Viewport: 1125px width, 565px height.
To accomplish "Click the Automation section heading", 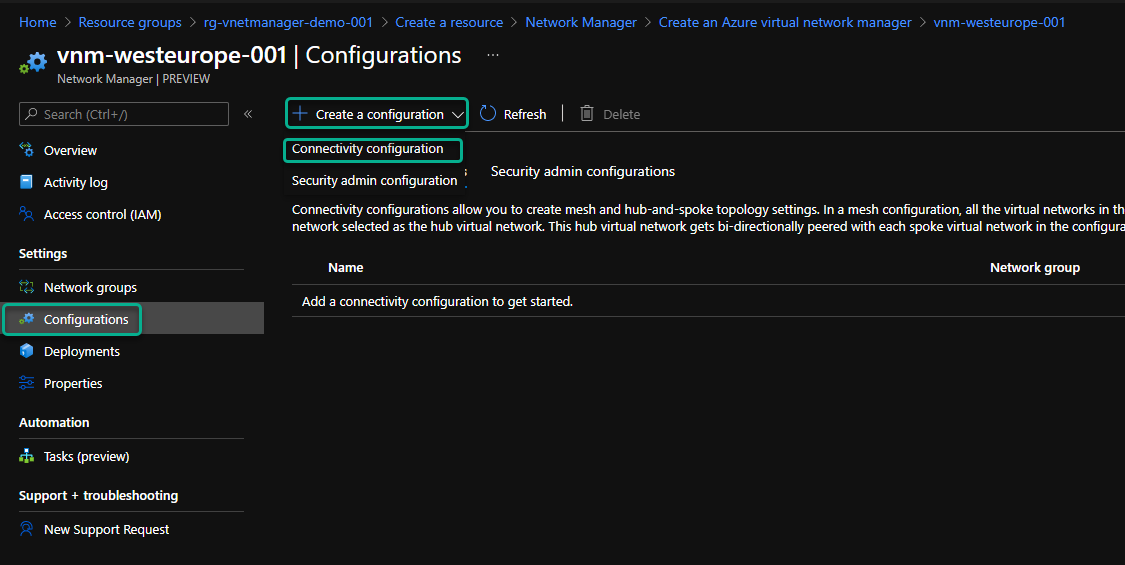I will tap(54, 422).
